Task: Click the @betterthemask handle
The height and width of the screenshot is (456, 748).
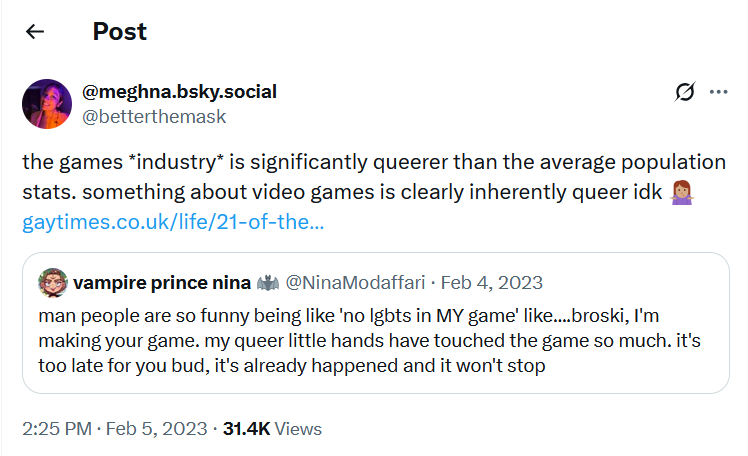Action: click(153, 116)
